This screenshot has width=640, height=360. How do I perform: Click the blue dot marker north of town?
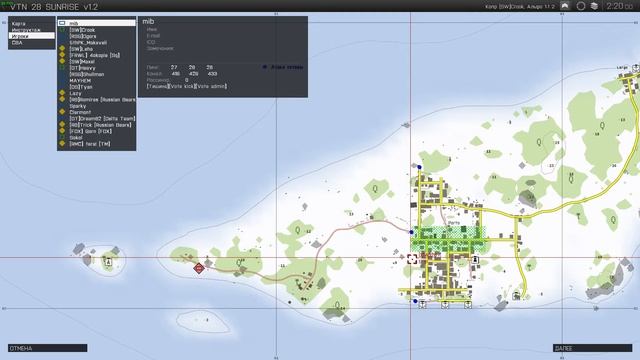pos(419,167)
